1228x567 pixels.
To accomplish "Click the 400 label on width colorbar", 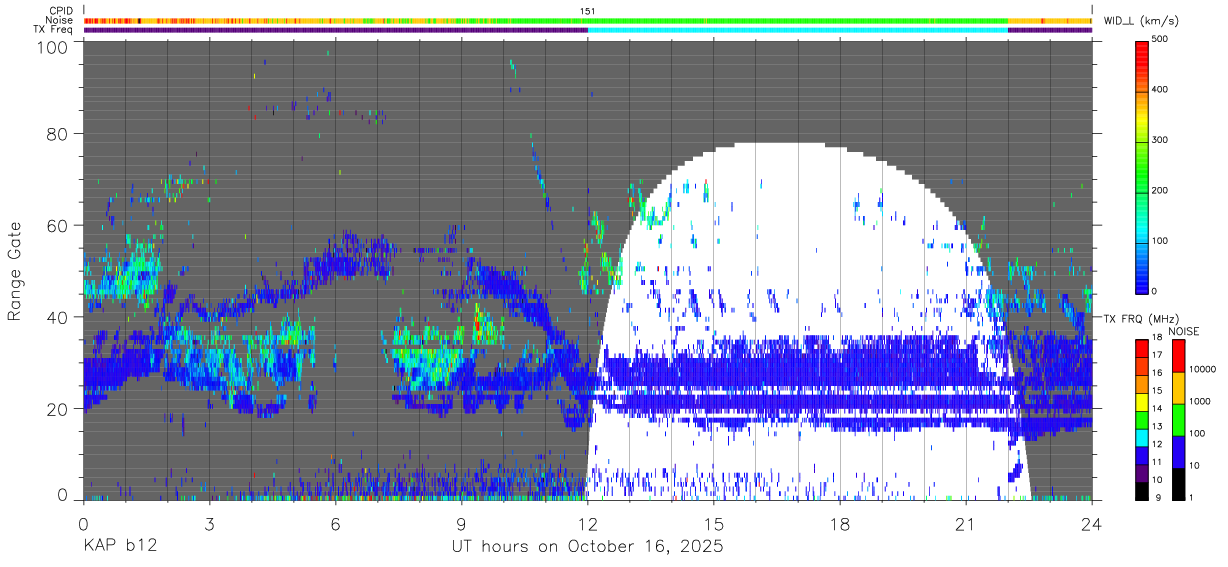I will coord(1160,90).
